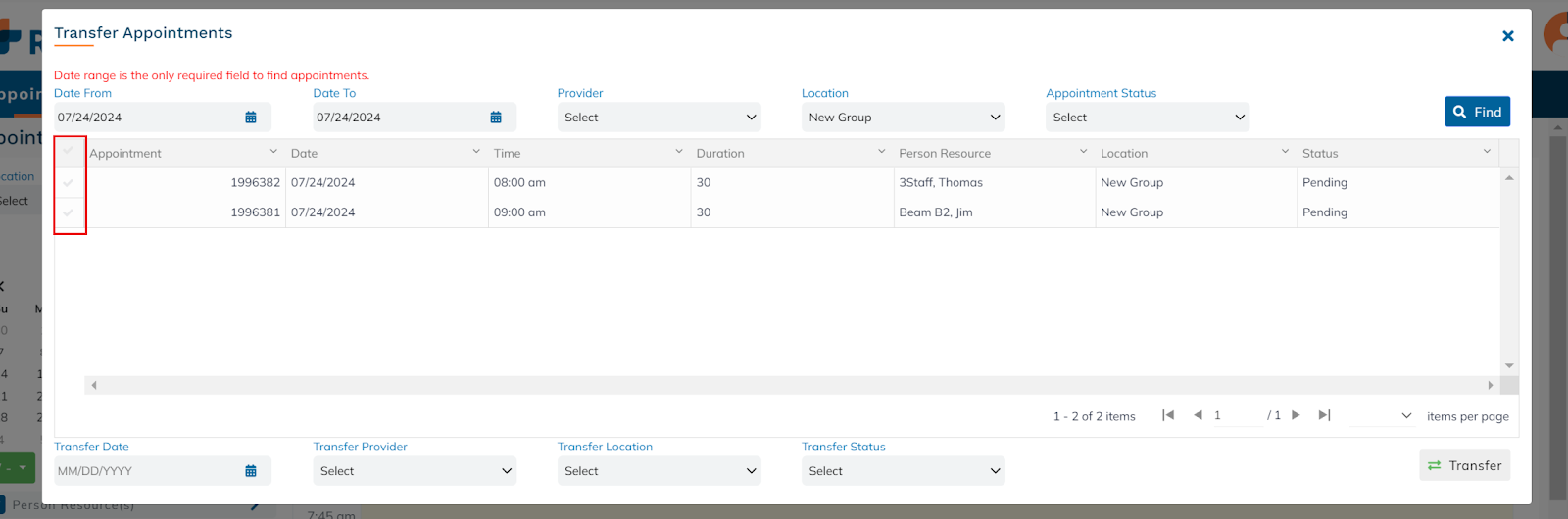Open the Appointment Status dropdown
1568x519 pixels.
pyautogui.click(x=1147, y=118)
